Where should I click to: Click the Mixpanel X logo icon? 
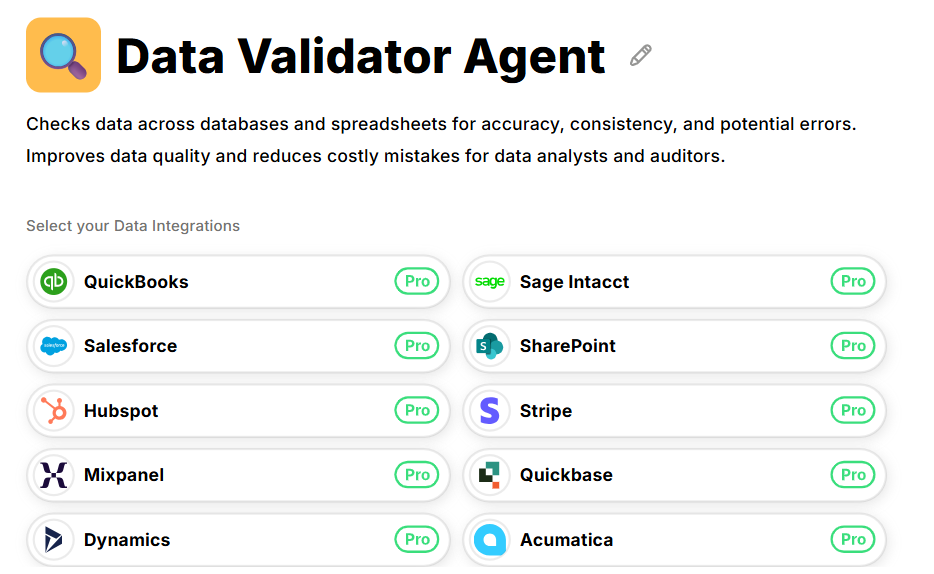[x=54, y=475]
